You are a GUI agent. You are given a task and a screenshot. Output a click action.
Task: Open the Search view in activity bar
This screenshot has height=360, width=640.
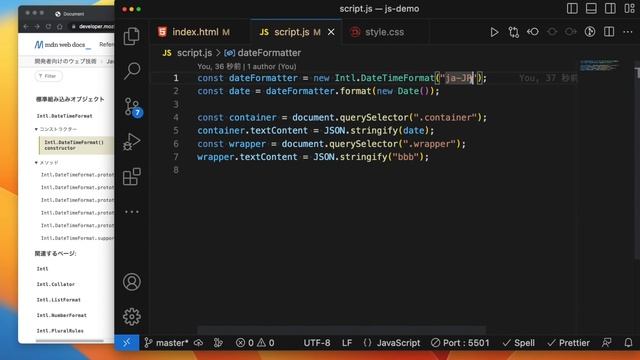pyautogui.click(x=132, y=71)
